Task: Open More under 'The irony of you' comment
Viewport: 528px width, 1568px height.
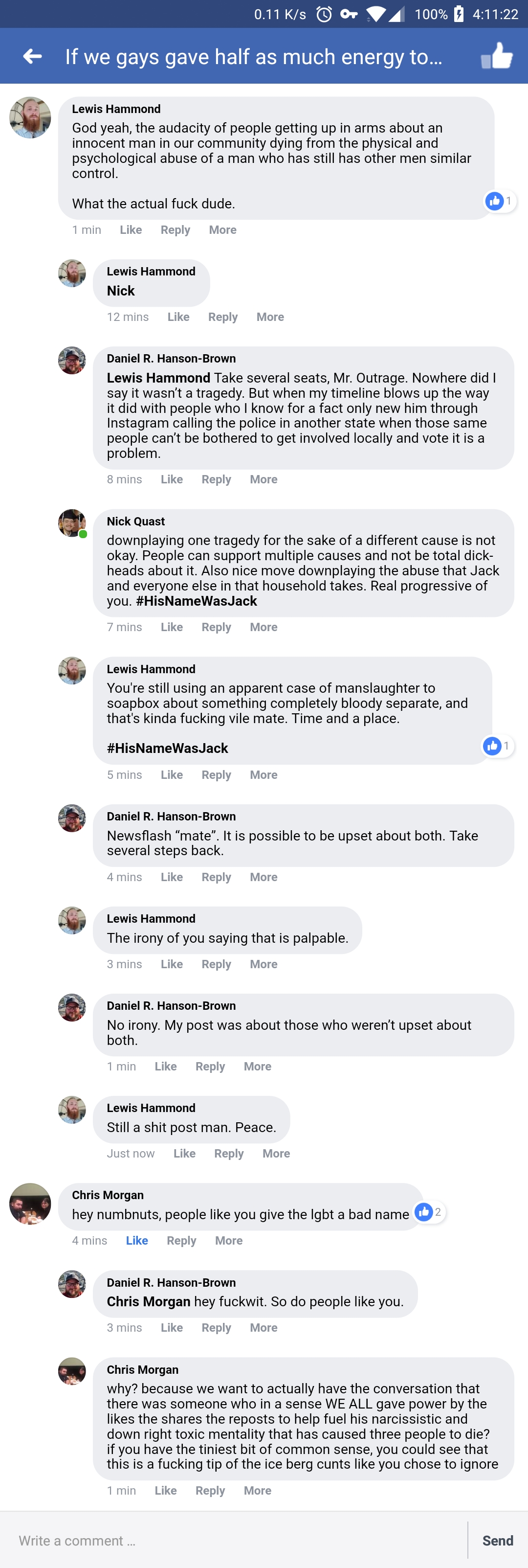Action: 264,964
